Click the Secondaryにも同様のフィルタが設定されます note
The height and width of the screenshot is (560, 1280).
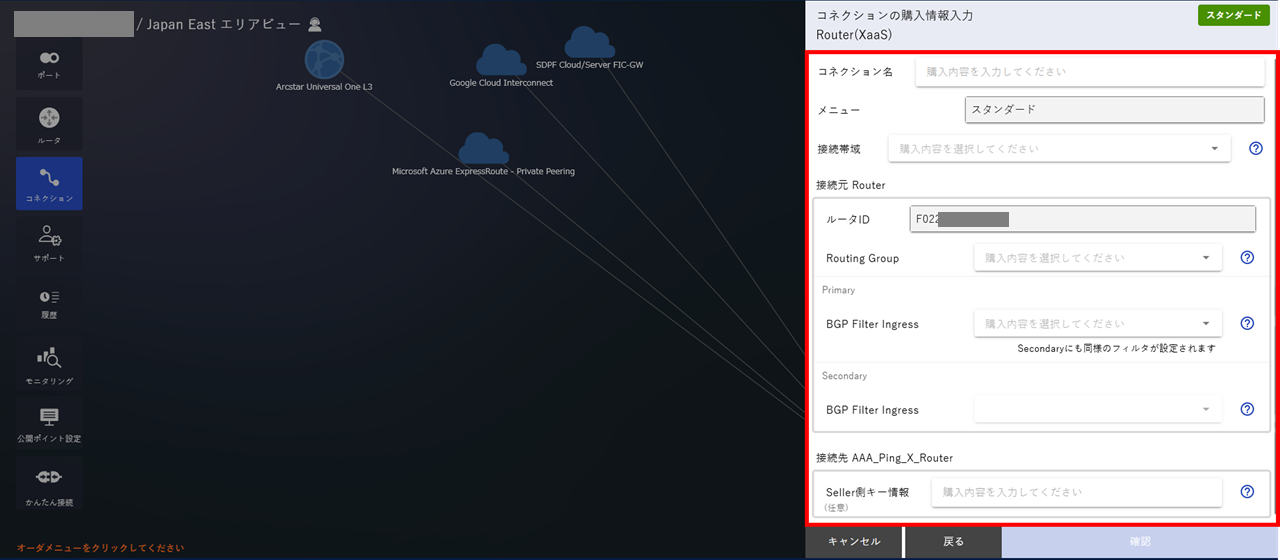1116,349
